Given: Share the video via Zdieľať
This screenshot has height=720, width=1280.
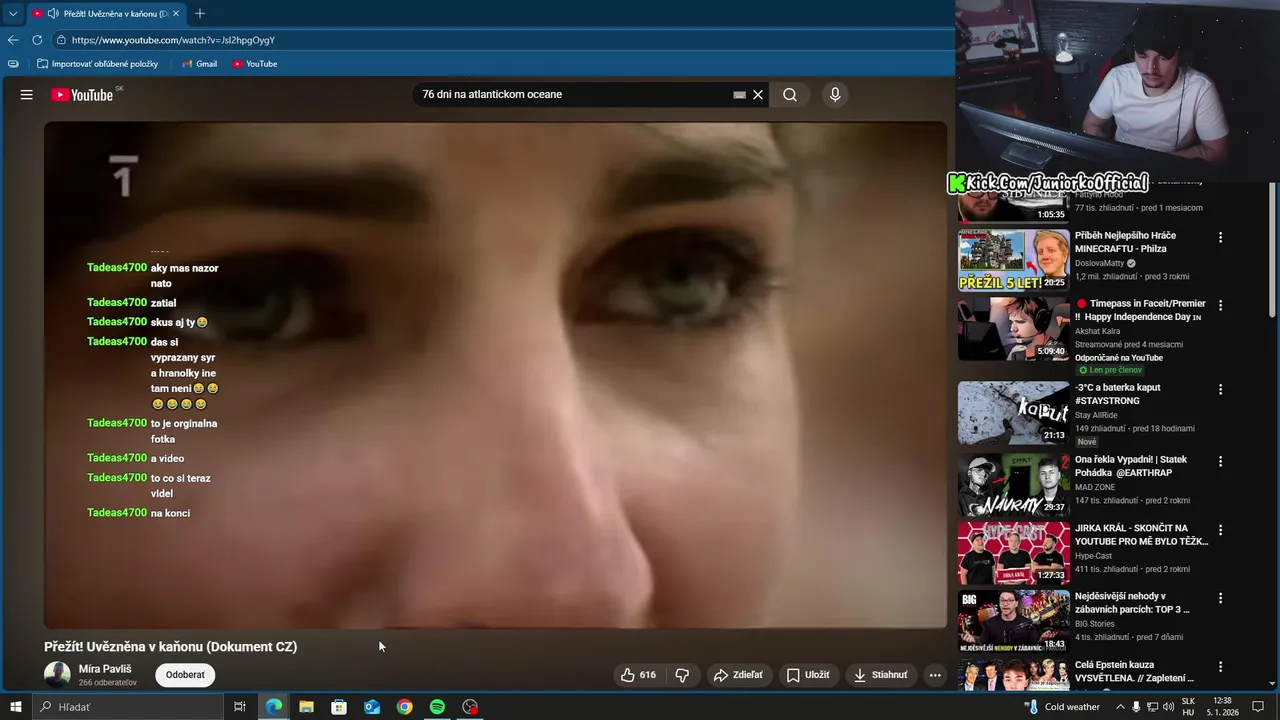Looking at the screenshot, I should click(x=738, y=675).
